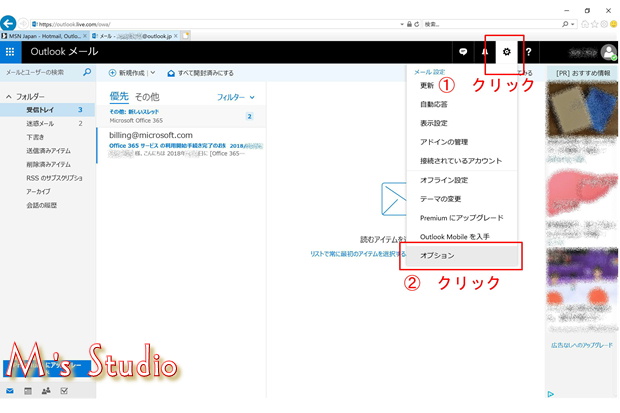Open the Tasks module icon at bottom
This screenshot has width=620, height=413.
pos(64,391)
